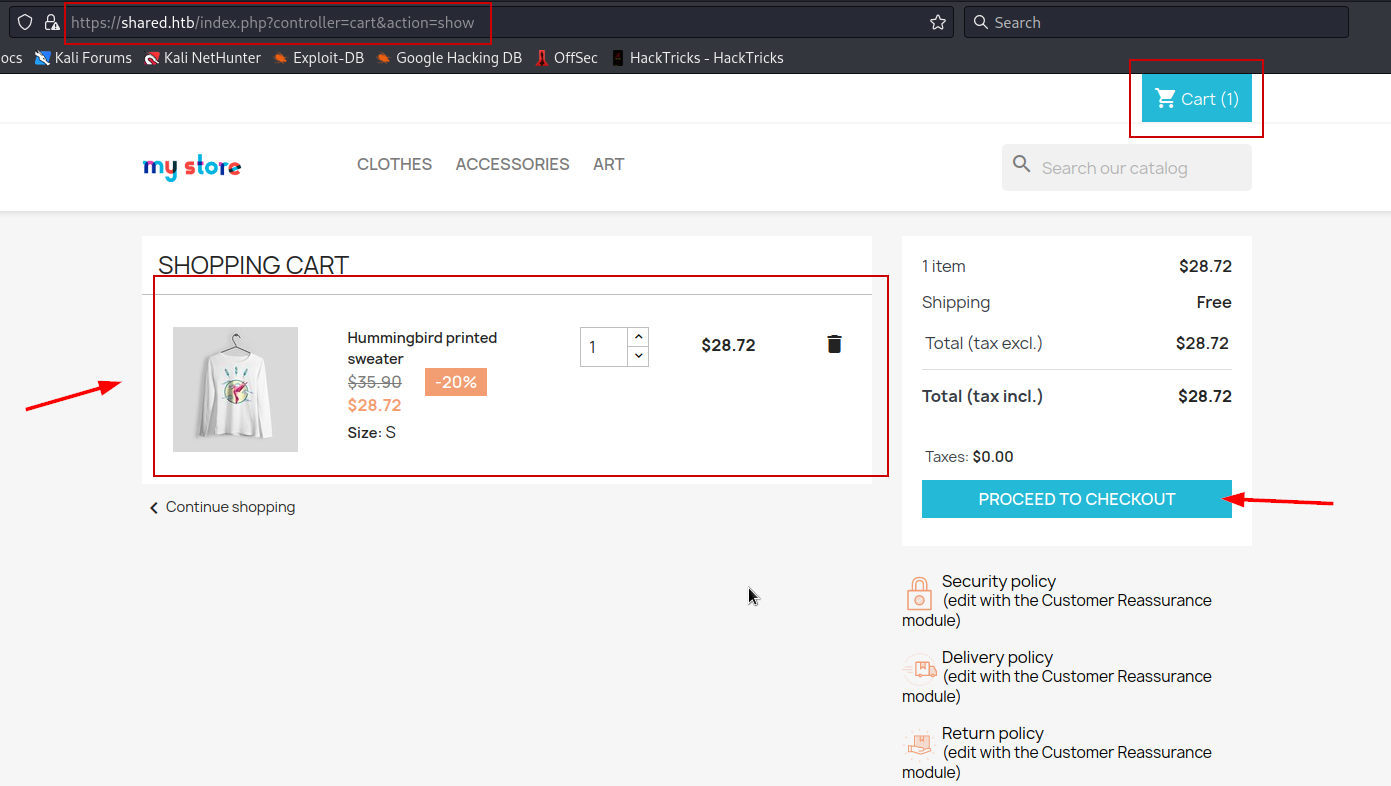
Task: Open the Exploit-DB bookmark
Action: pos(318,58)
